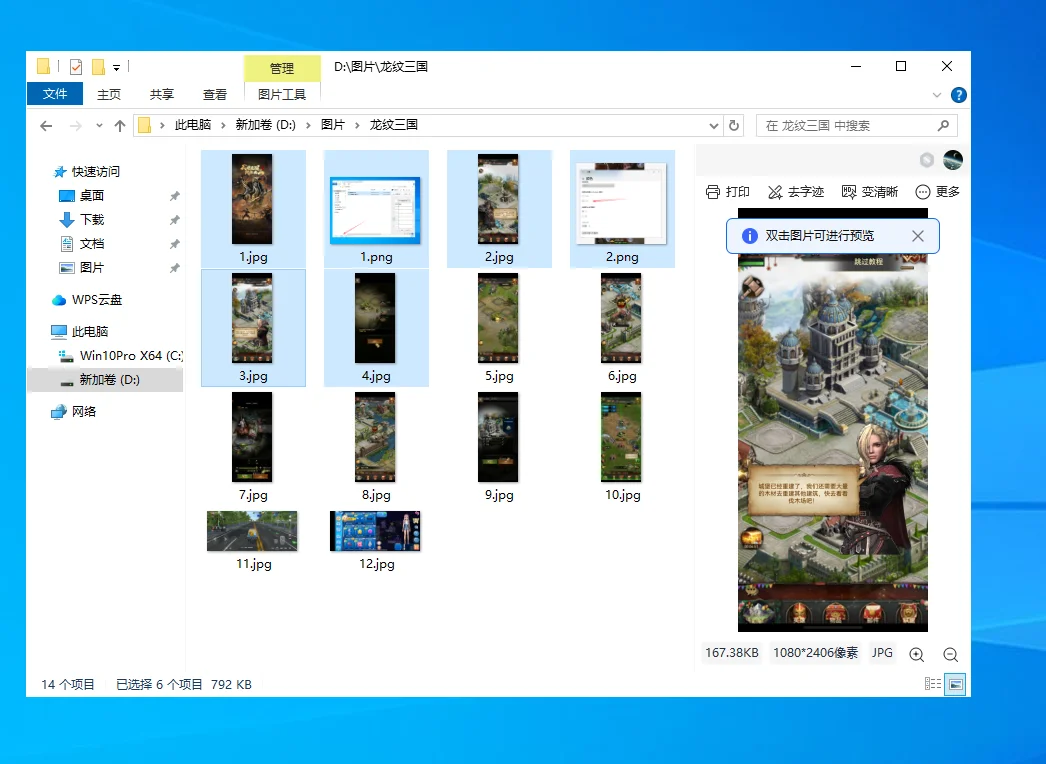Open Explorer help (question mark)
Image resolution: width=1046 pixels, height=764 pixels.
click(x=959, y=95)
